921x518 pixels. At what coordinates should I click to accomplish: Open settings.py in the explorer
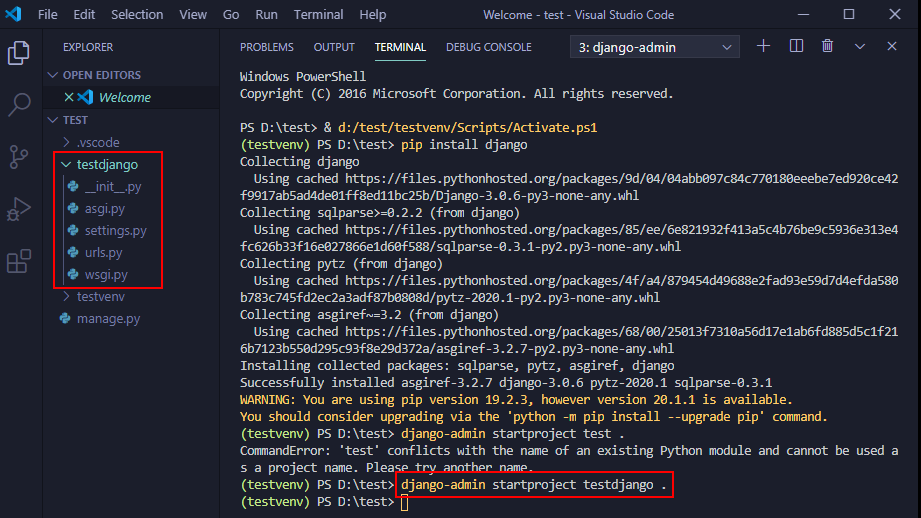click(x=116, y=230)
